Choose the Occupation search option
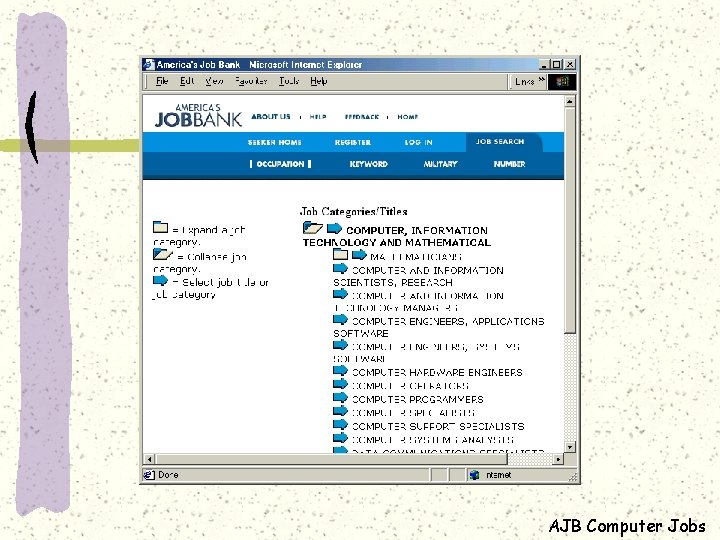This screenshot has height=540, width=720. pos(281,164)
